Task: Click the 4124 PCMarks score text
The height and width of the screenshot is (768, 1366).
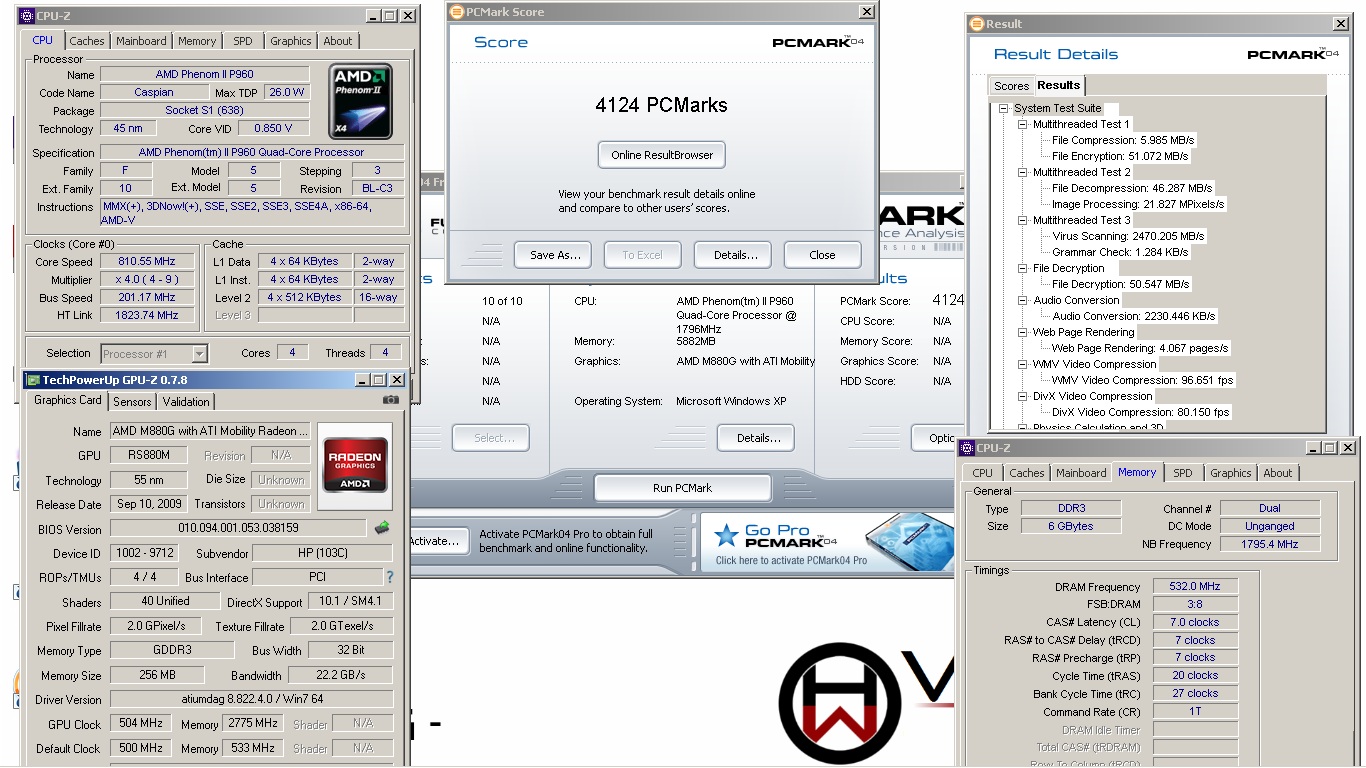Action: (x=661, y=105)
